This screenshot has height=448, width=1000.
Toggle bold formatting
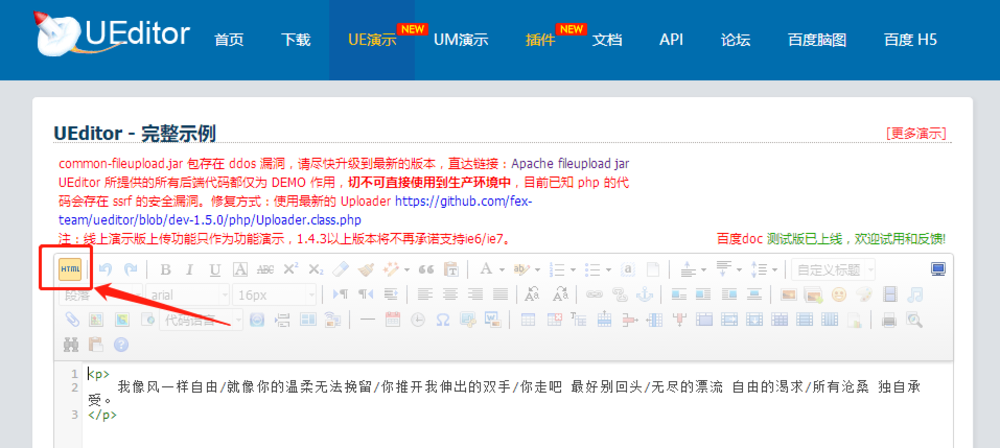click(x=165, y=269)
